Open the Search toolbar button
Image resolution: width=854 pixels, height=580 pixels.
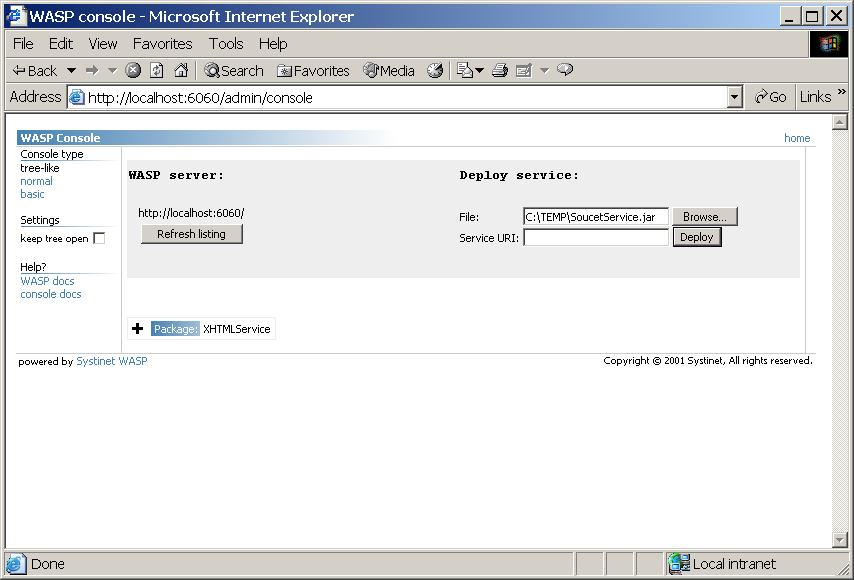(234, 71)
